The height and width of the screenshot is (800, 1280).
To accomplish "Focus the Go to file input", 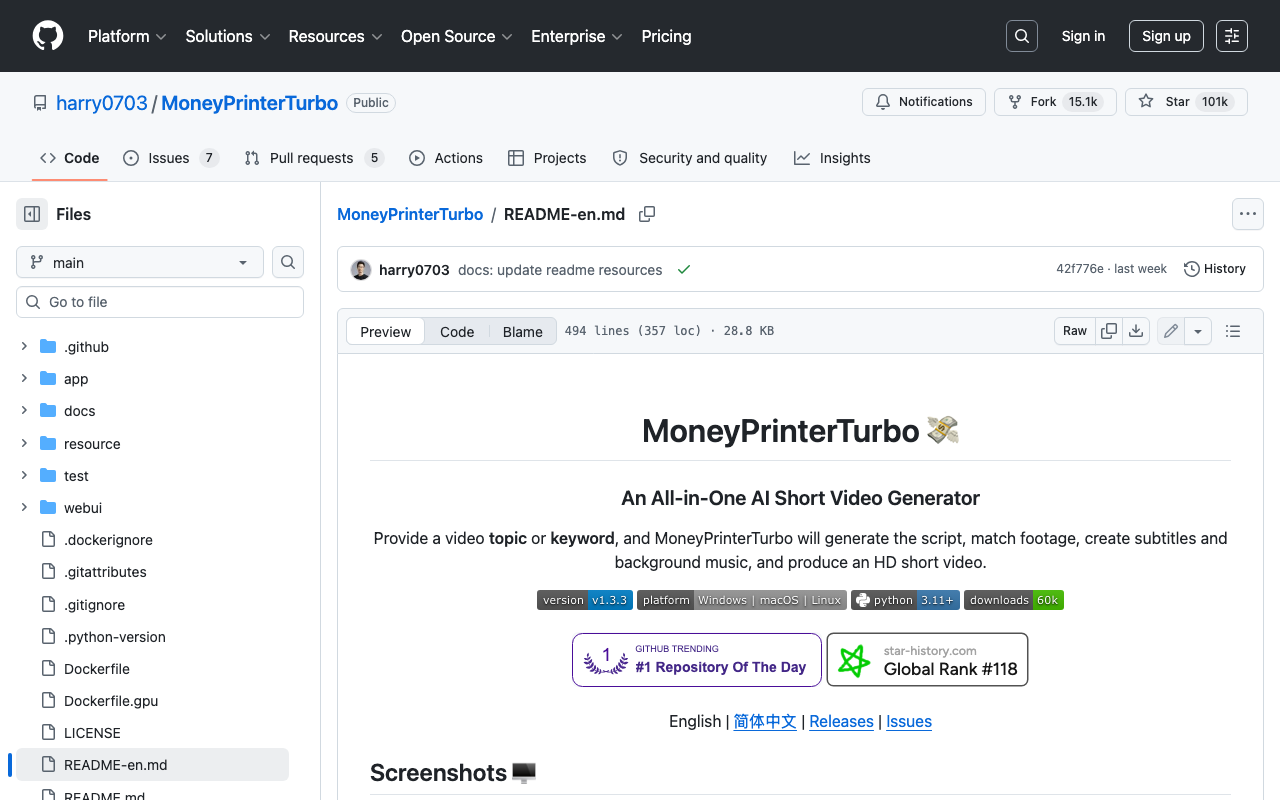I will tap(160, 302).
